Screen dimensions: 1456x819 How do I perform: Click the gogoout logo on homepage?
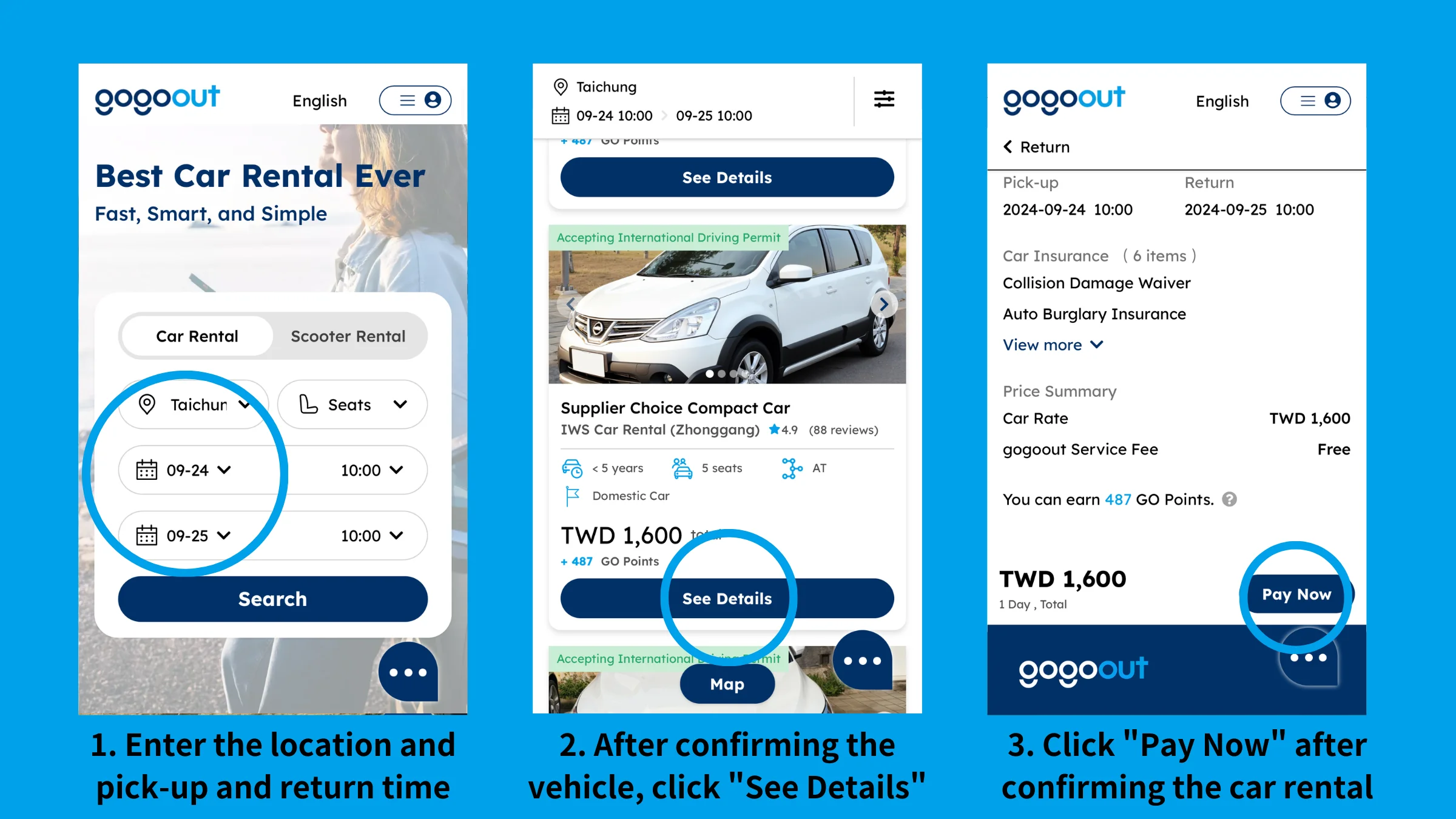click(x=156, y=100)
